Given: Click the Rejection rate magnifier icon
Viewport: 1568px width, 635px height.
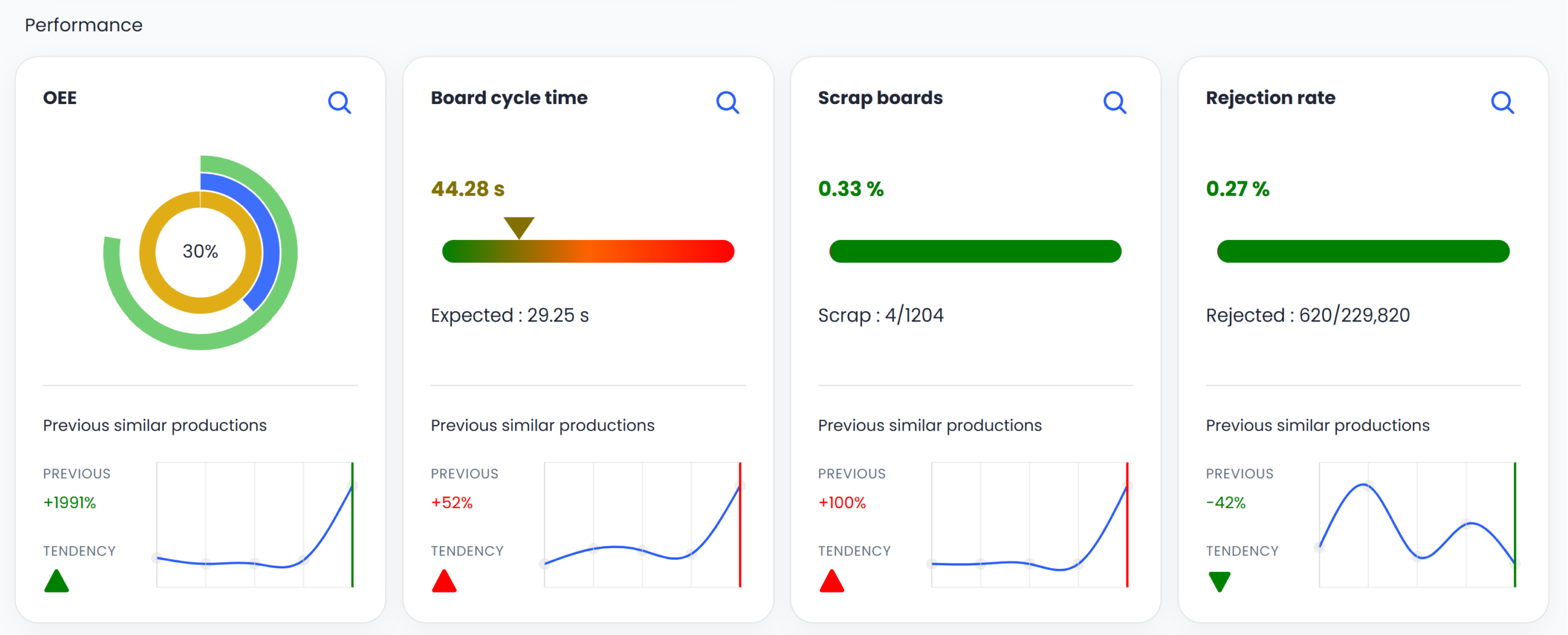Looking at the screenshot, I should (x=1502, y=102).
